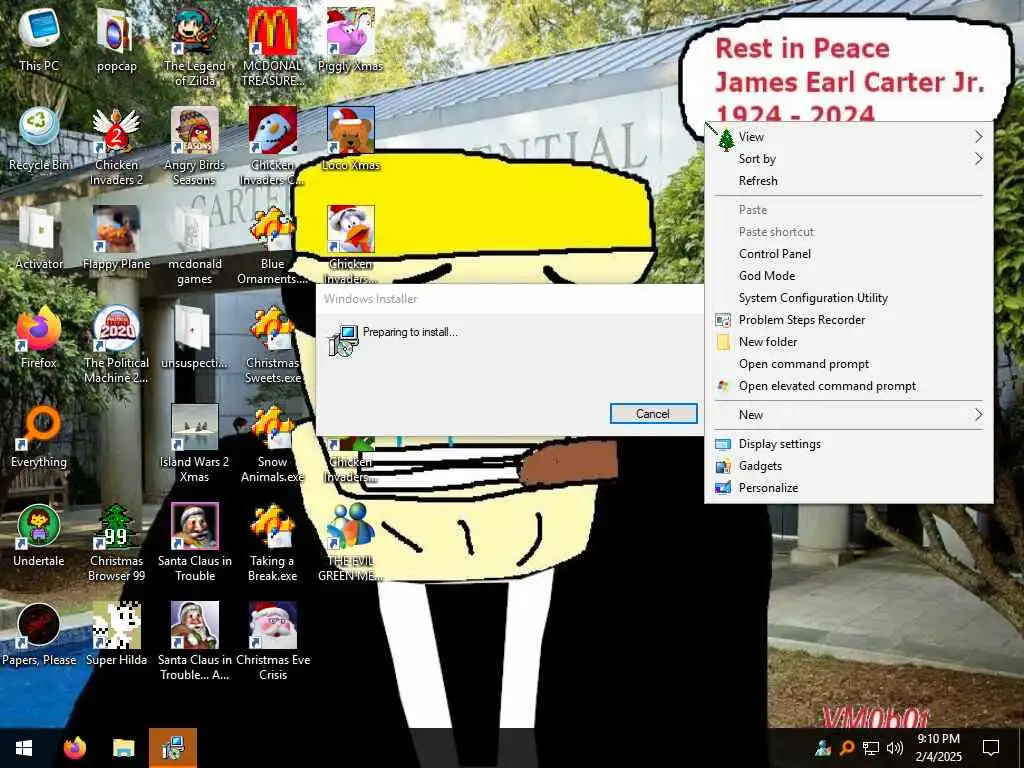The image size is (1024, 768).
Task: Choose Personalize in context menu
Action: click(849, 488)
